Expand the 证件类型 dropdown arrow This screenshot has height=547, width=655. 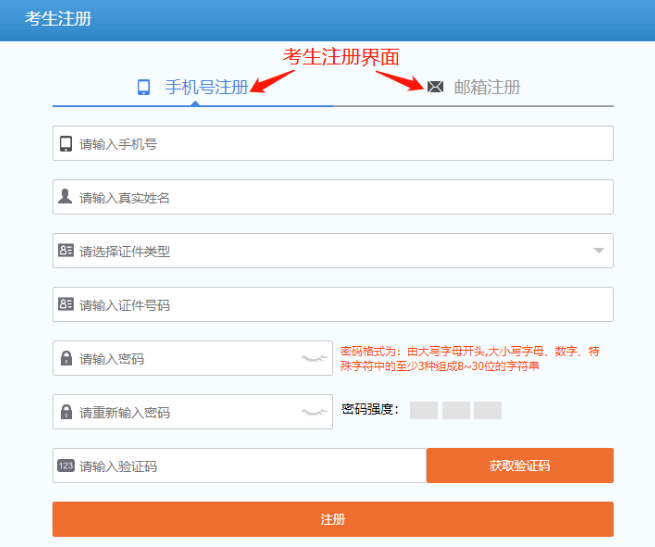pos(599,251)
